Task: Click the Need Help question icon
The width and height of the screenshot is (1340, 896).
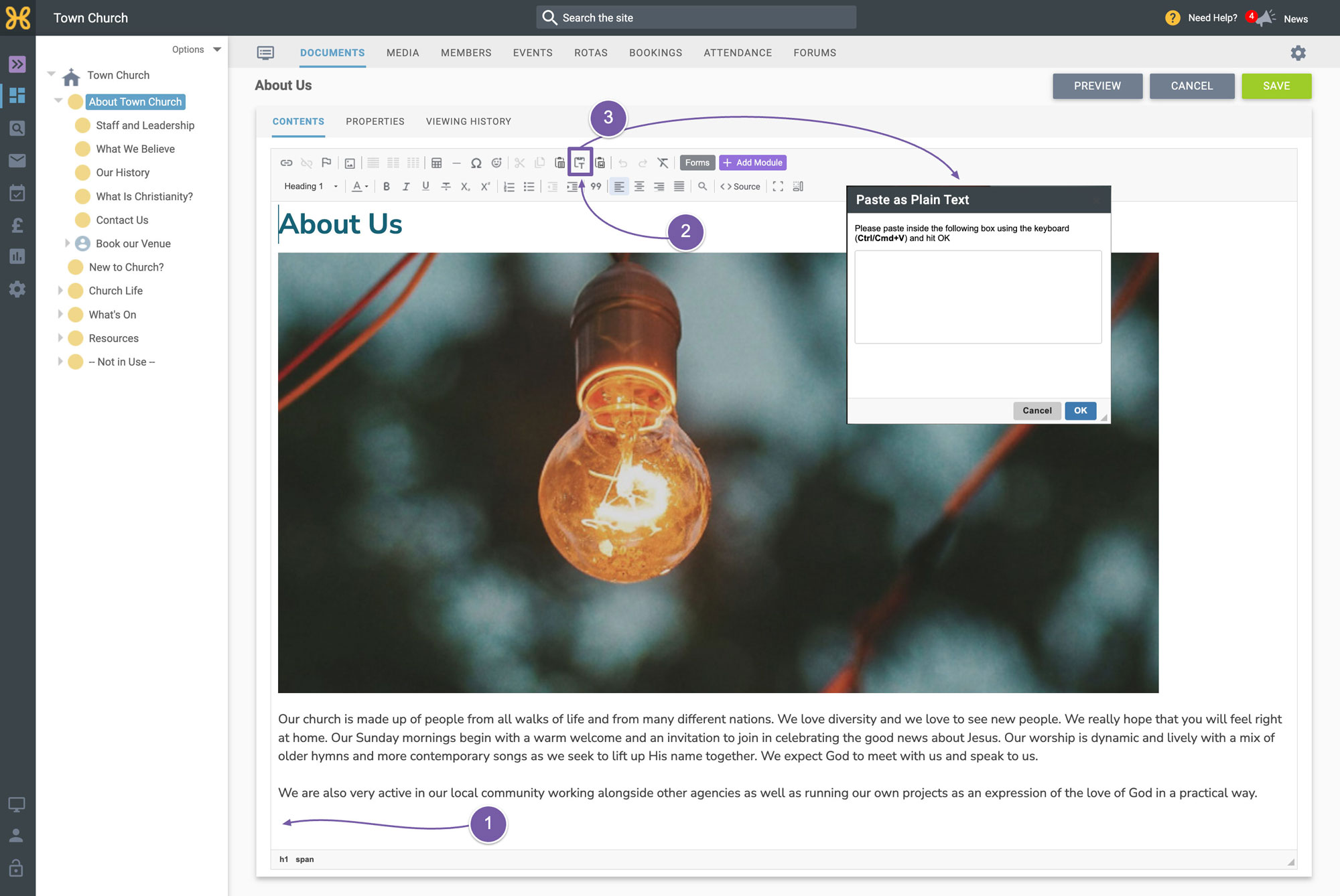Action: coord(1172,18)
